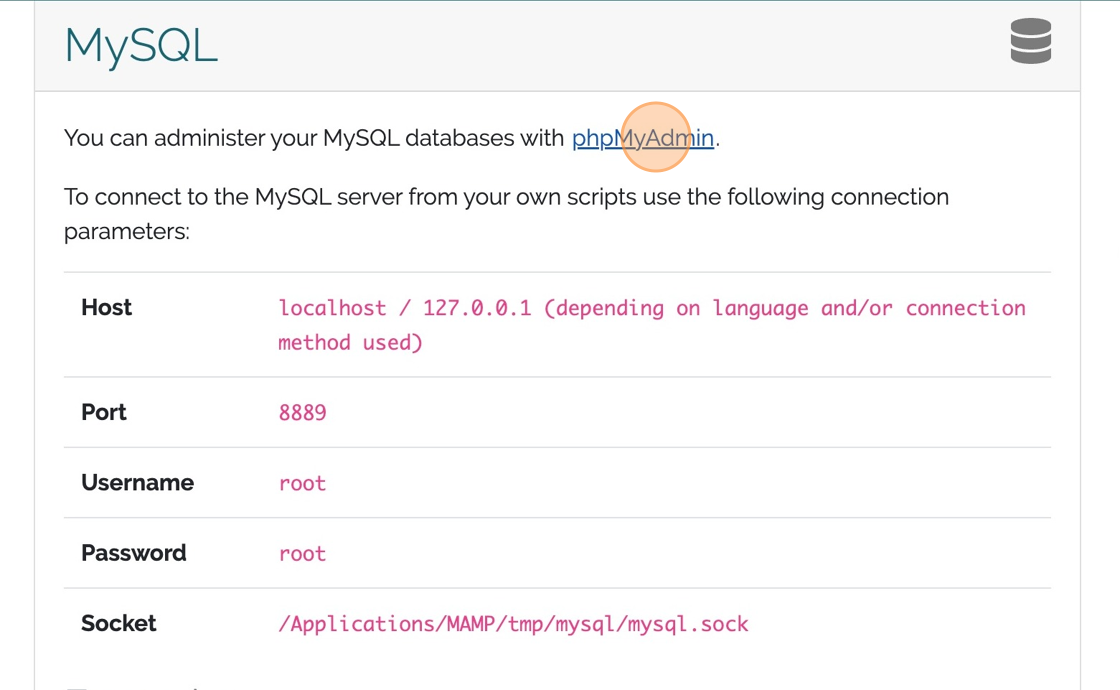Select the Password row label
Screen dimensions: 1120x690
(x=133, y=553)
